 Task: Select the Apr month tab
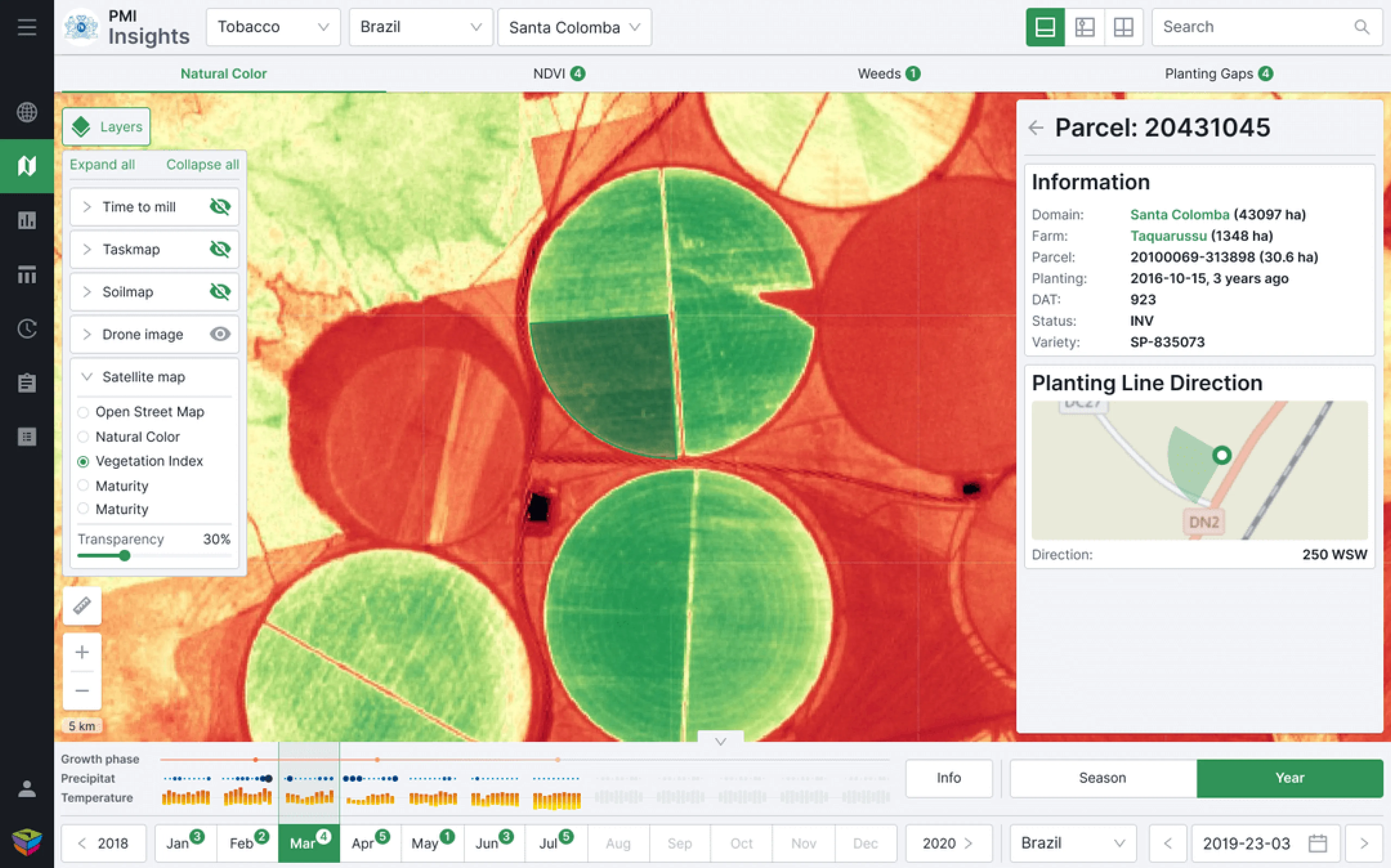click(x=370, y=843)
